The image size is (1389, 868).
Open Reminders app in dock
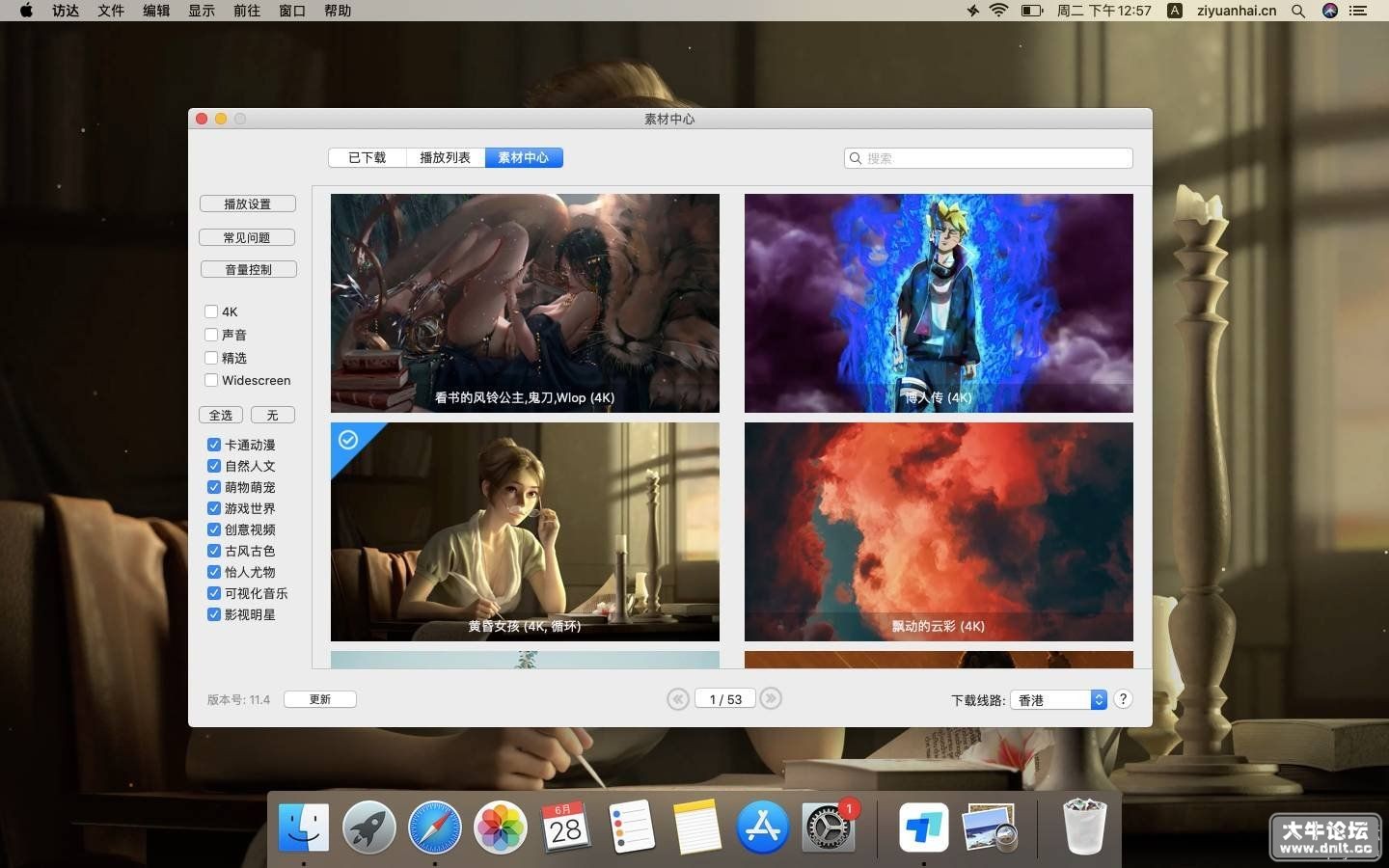click(x=632, y=827)
